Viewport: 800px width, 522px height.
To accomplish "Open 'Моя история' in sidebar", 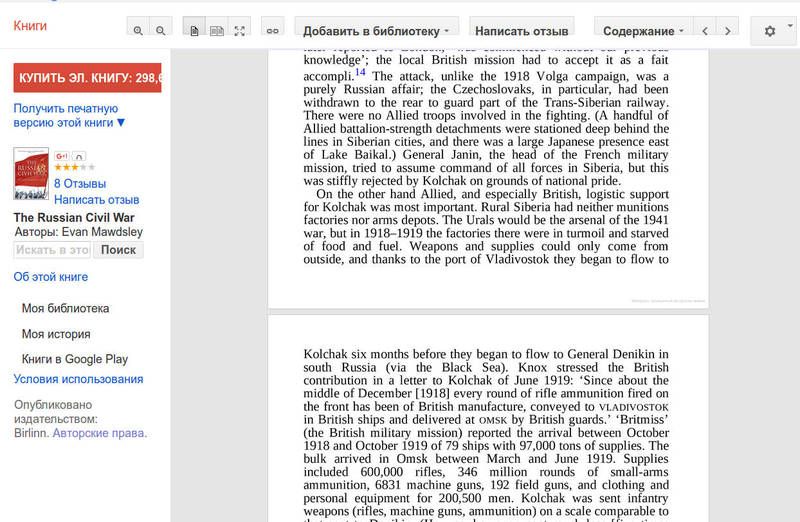I will (56, 334).
